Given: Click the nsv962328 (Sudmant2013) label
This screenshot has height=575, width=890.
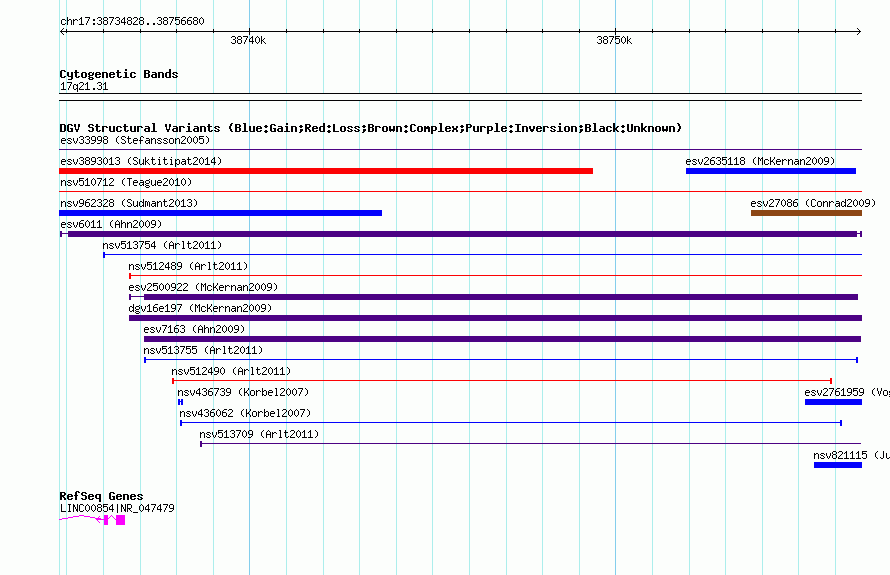Looking at the screenshot, I should (129, 203).
